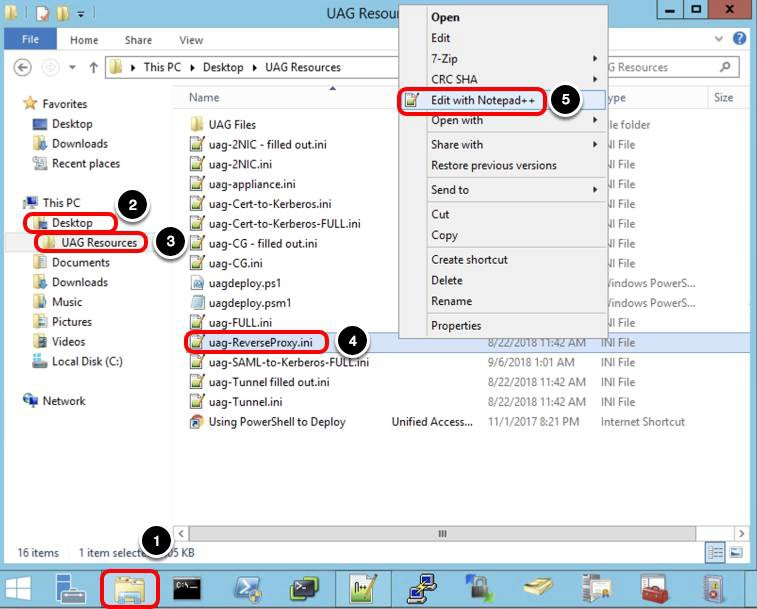The height and width of the screenshot is (609, 757).
Task: Launch Server Manager from the taskbar
Action: 70,589
